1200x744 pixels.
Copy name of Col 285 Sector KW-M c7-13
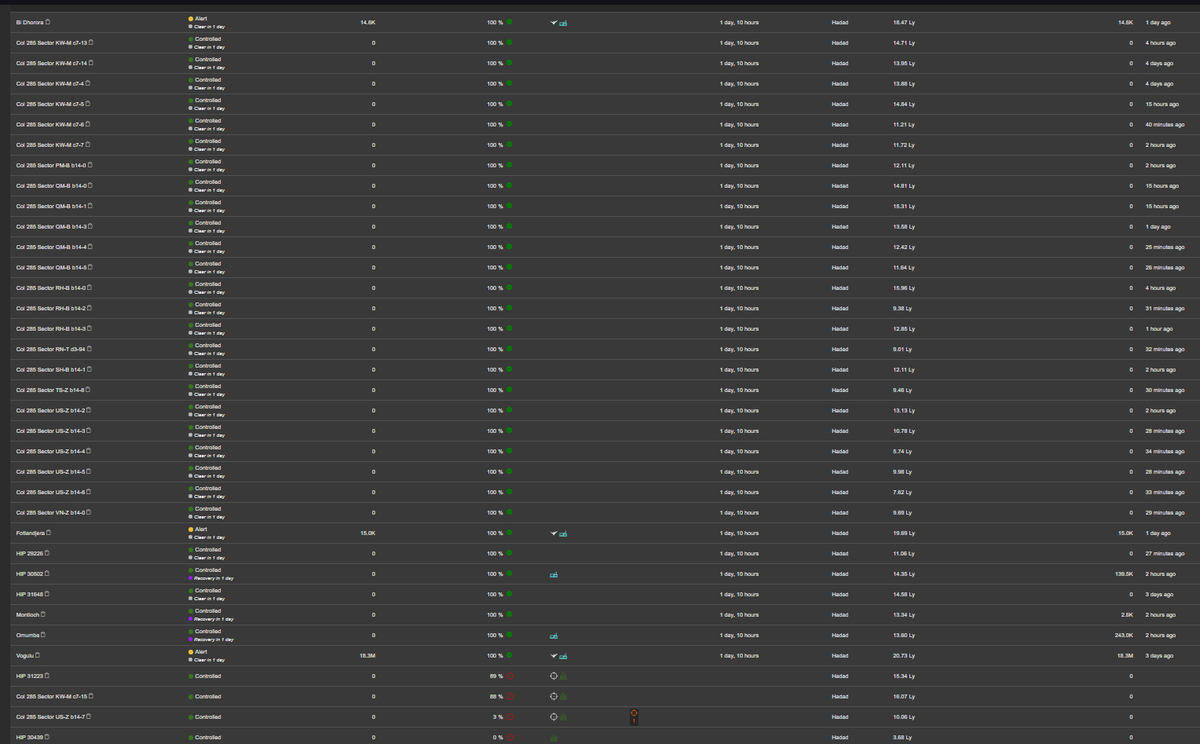(x=92, y=42)
